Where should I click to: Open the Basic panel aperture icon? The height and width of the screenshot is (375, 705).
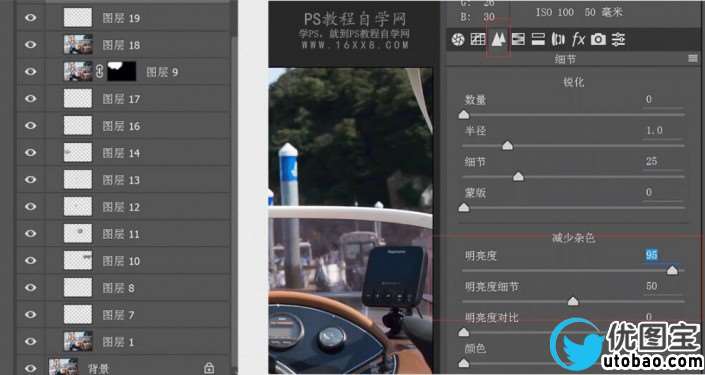458,40
